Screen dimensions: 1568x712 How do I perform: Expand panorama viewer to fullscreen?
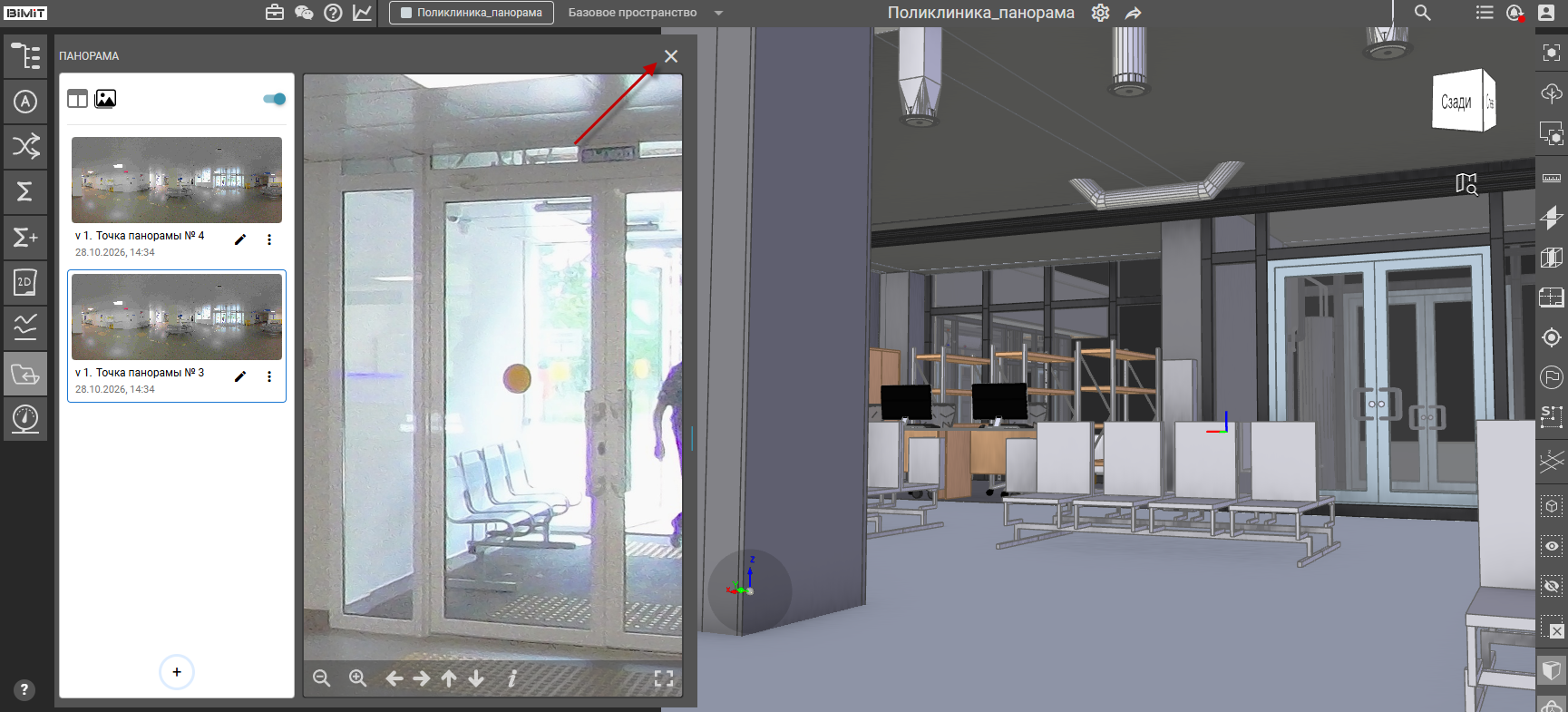click(664, 678)
